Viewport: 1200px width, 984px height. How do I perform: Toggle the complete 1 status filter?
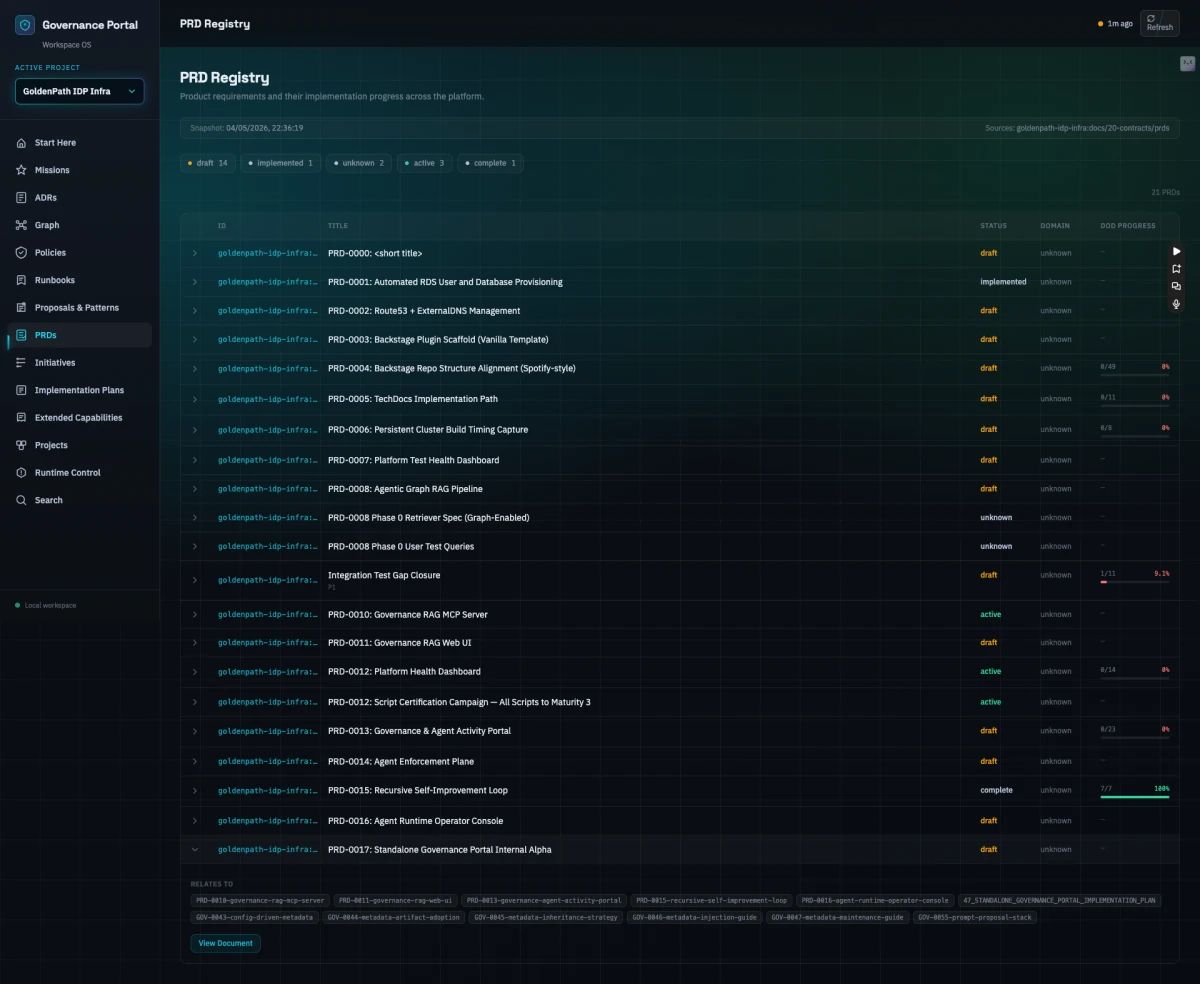(491, 163)
